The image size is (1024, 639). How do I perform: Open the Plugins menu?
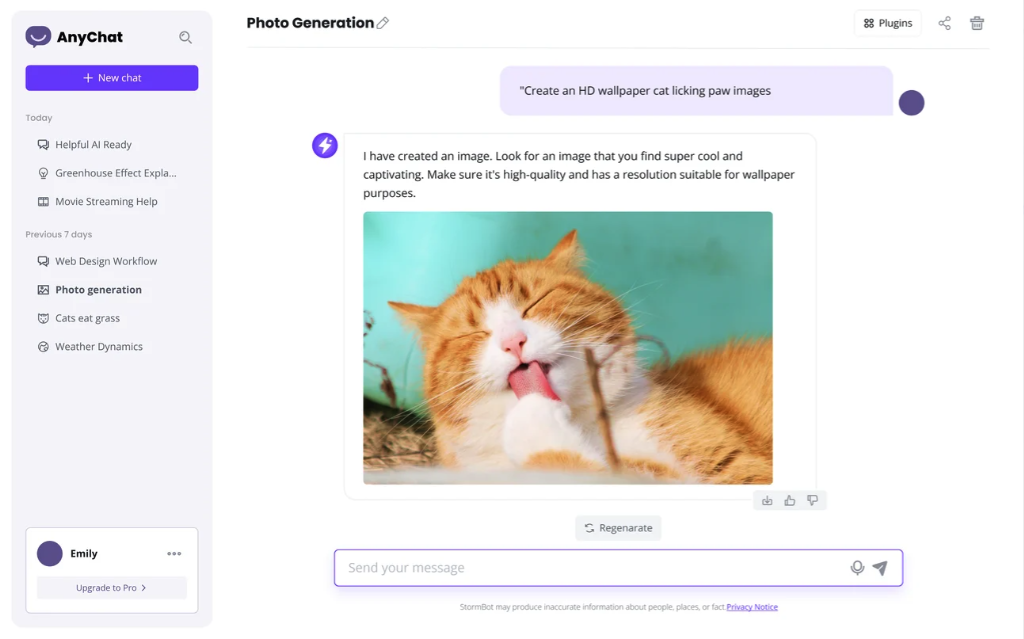888,23
